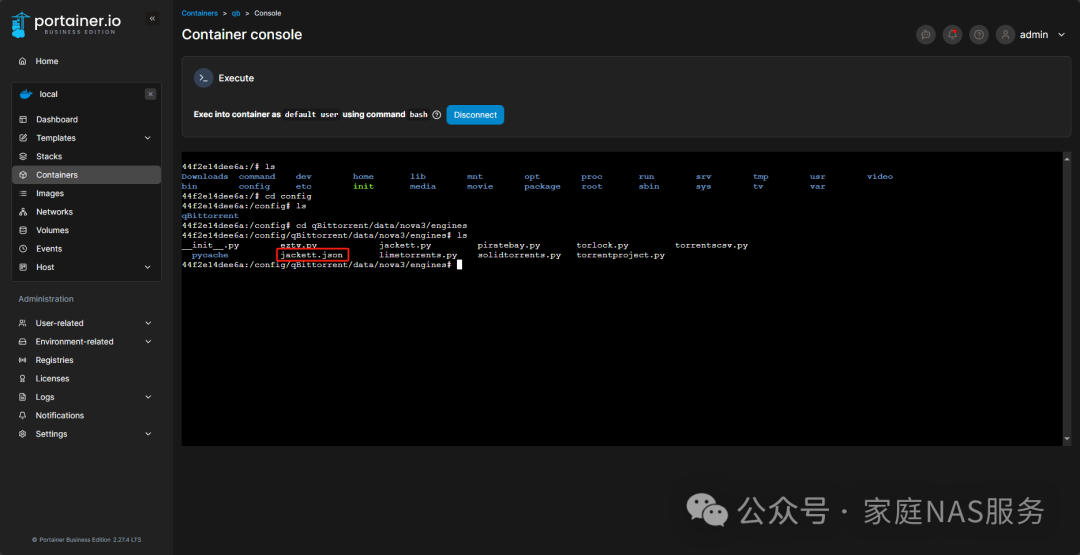This screenshot has height=555, width=1080.
Task: Click the Dashboard icon in sidebar
Action: click(23, 120)
